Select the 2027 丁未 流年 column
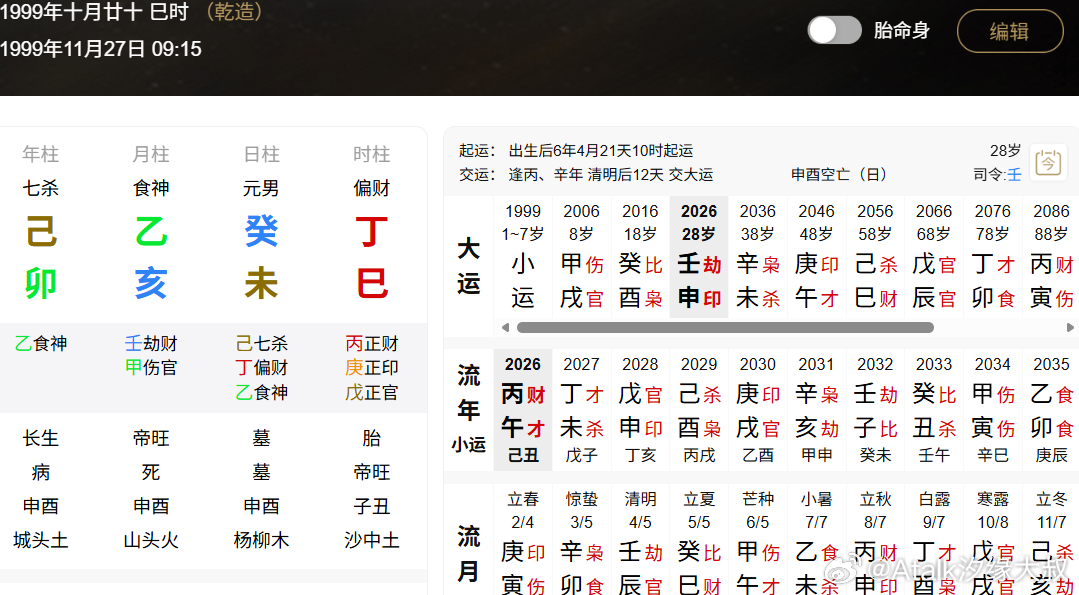This screenshot has height=595, width=1079. [x=581, y=410]
